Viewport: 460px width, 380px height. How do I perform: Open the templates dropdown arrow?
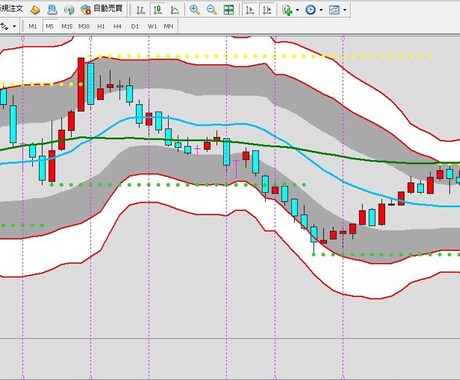[345, 10]
